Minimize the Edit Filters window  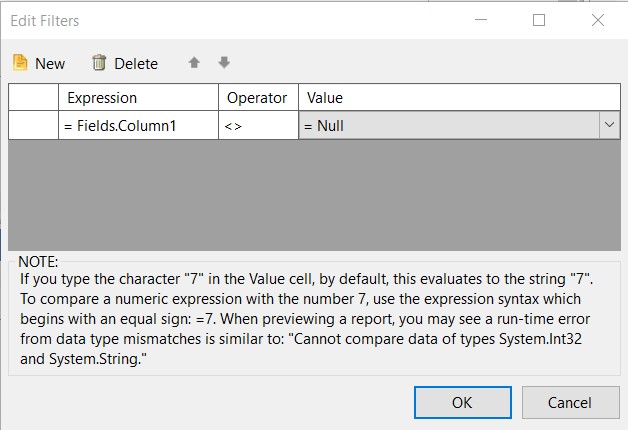480,20
